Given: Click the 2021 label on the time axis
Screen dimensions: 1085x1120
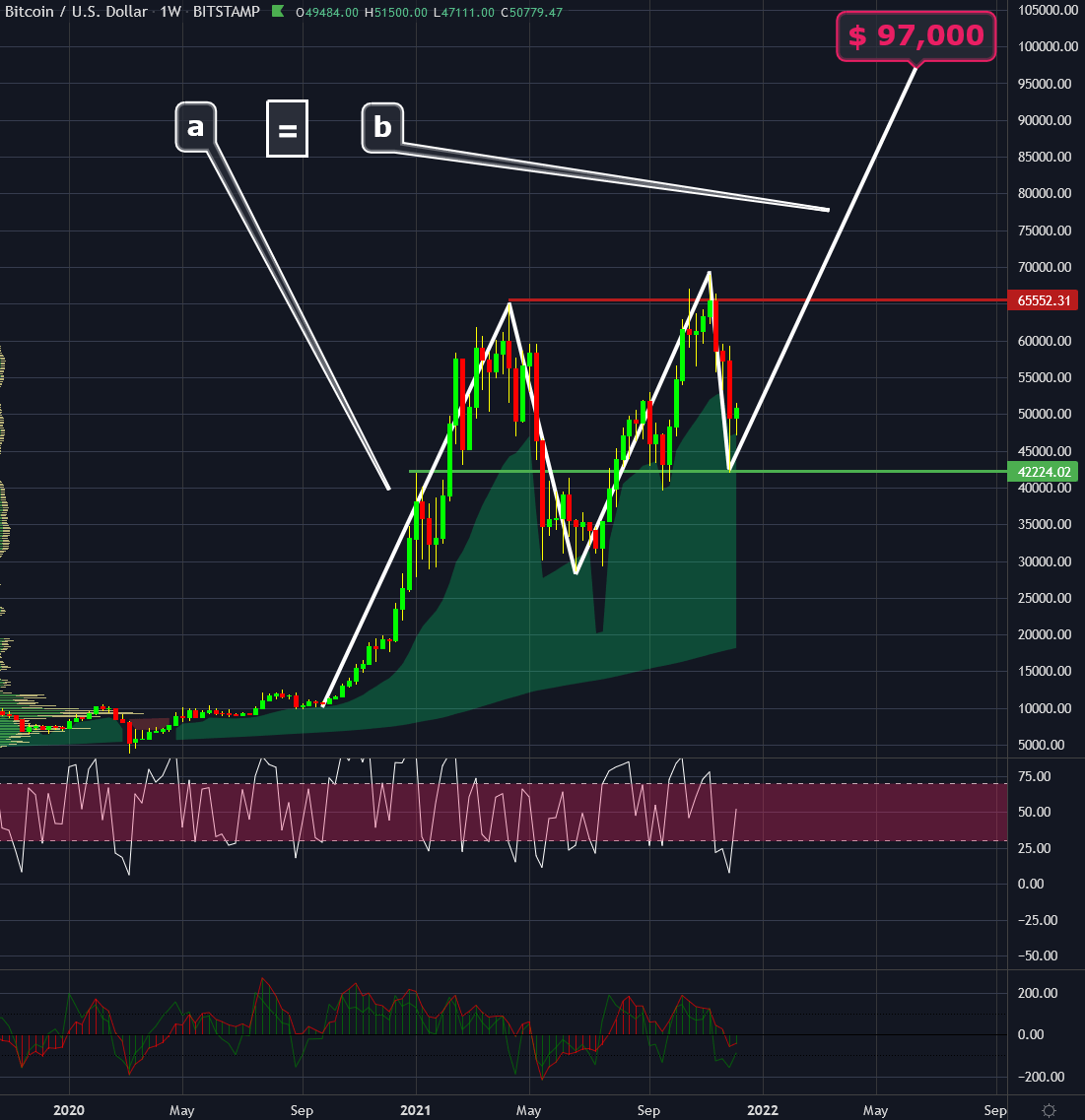Looking at the screenshot, I should click(x=415, y=1110).
